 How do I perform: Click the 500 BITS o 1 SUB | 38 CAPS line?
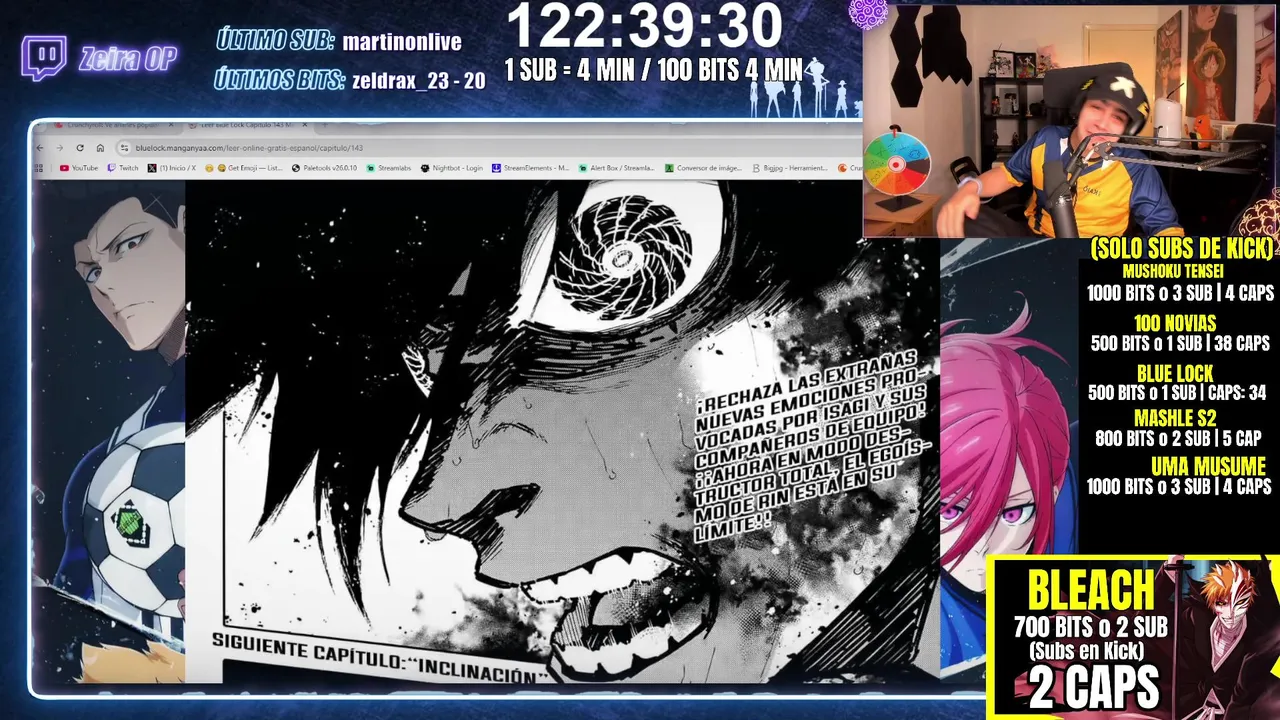(x=1180, y=344)
